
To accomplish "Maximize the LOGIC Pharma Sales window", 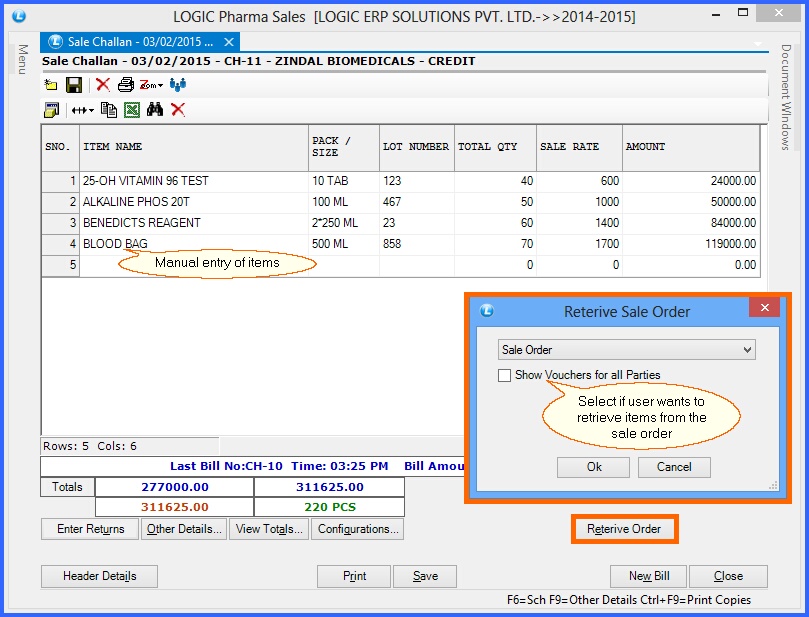I will 743,13.
